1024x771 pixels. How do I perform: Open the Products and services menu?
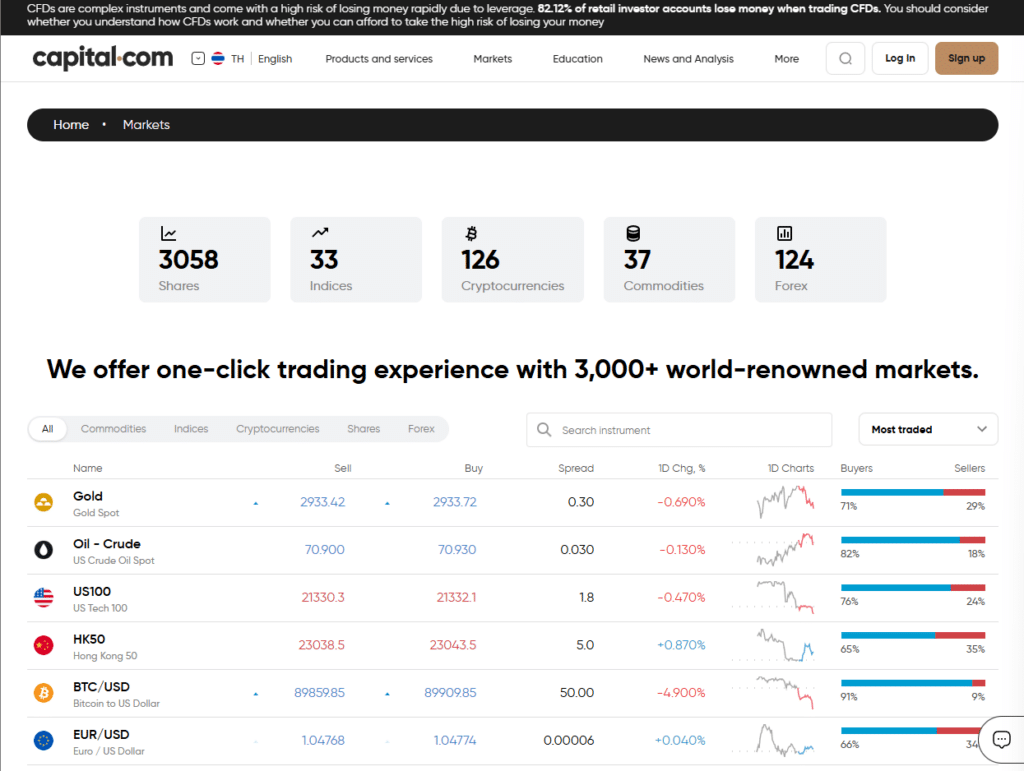click(379, 59)
